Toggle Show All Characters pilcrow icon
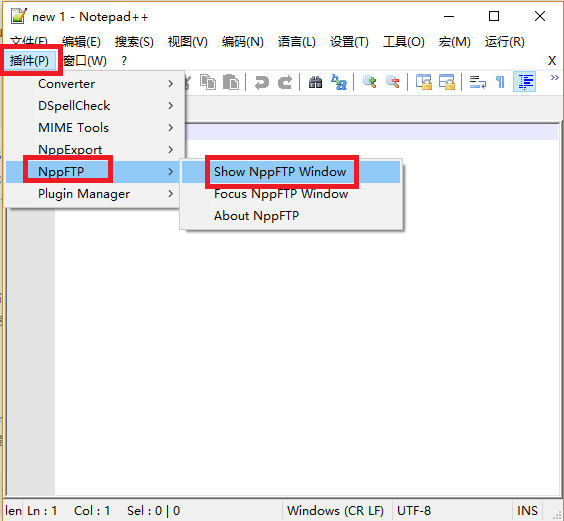 (x=500, y=82)
